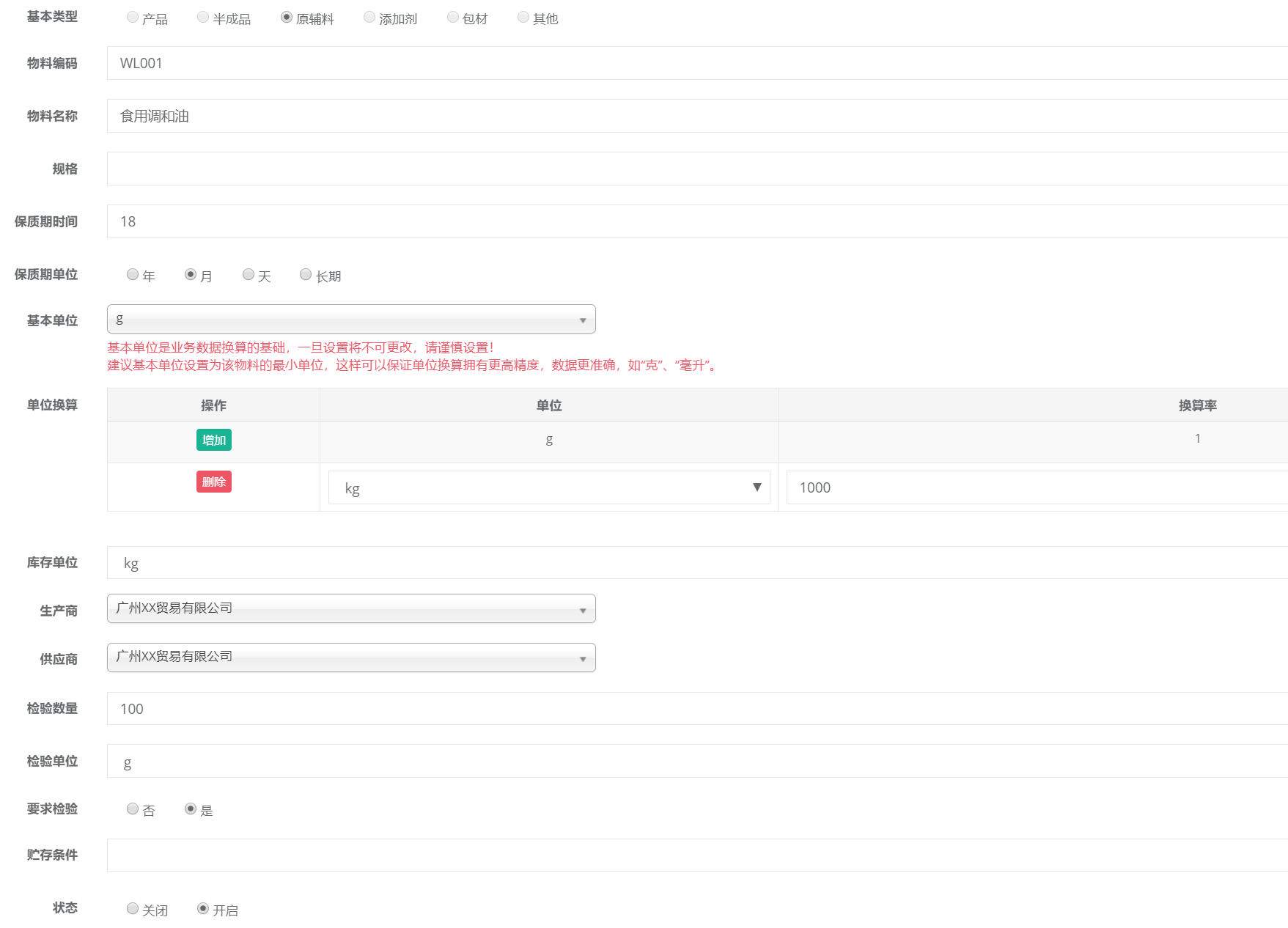Click the green 增加 button
The width and height of the screenshot is (1288, 928).
click(214, 440)
